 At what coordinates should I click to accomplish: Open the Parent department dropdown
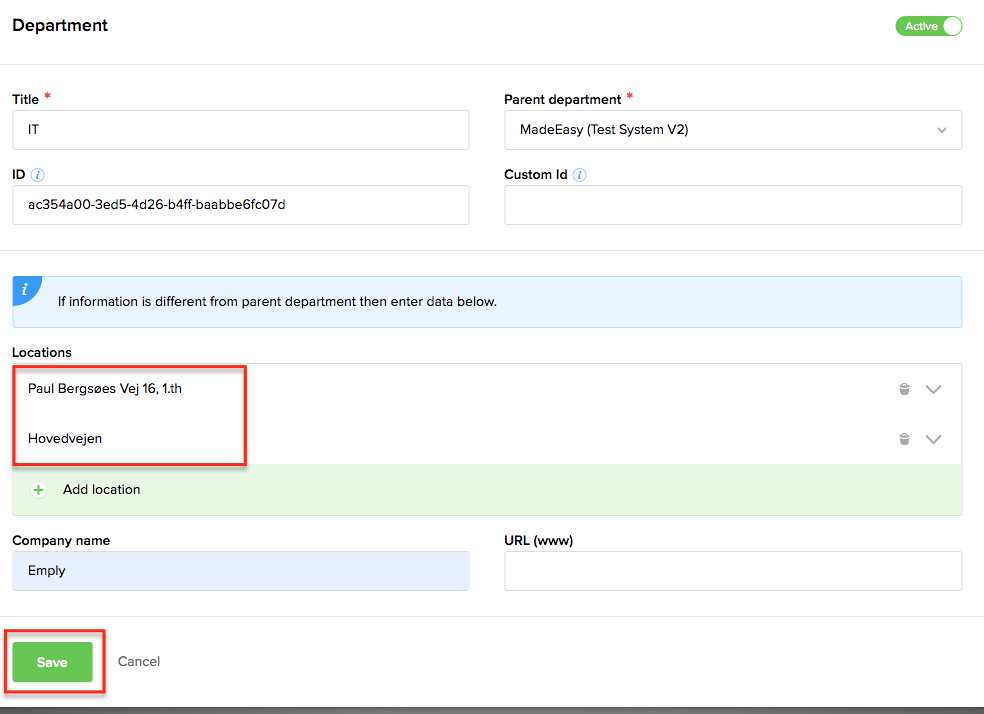click(732, 130)
